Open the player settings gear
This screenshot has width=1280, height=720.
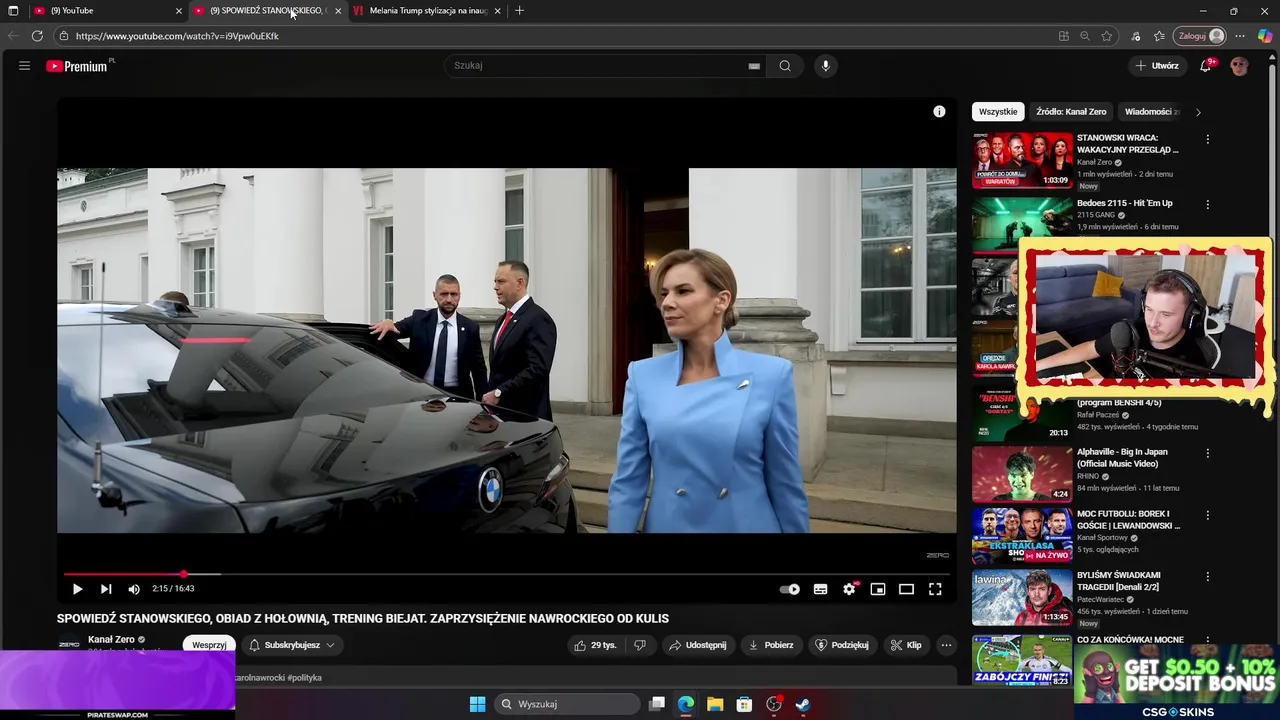coord(849,589)
